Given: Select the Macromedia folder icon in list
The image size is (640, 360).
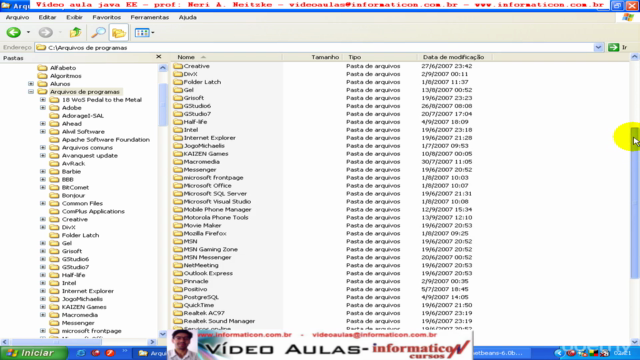Looking at the screenshot, I should 178,162.
